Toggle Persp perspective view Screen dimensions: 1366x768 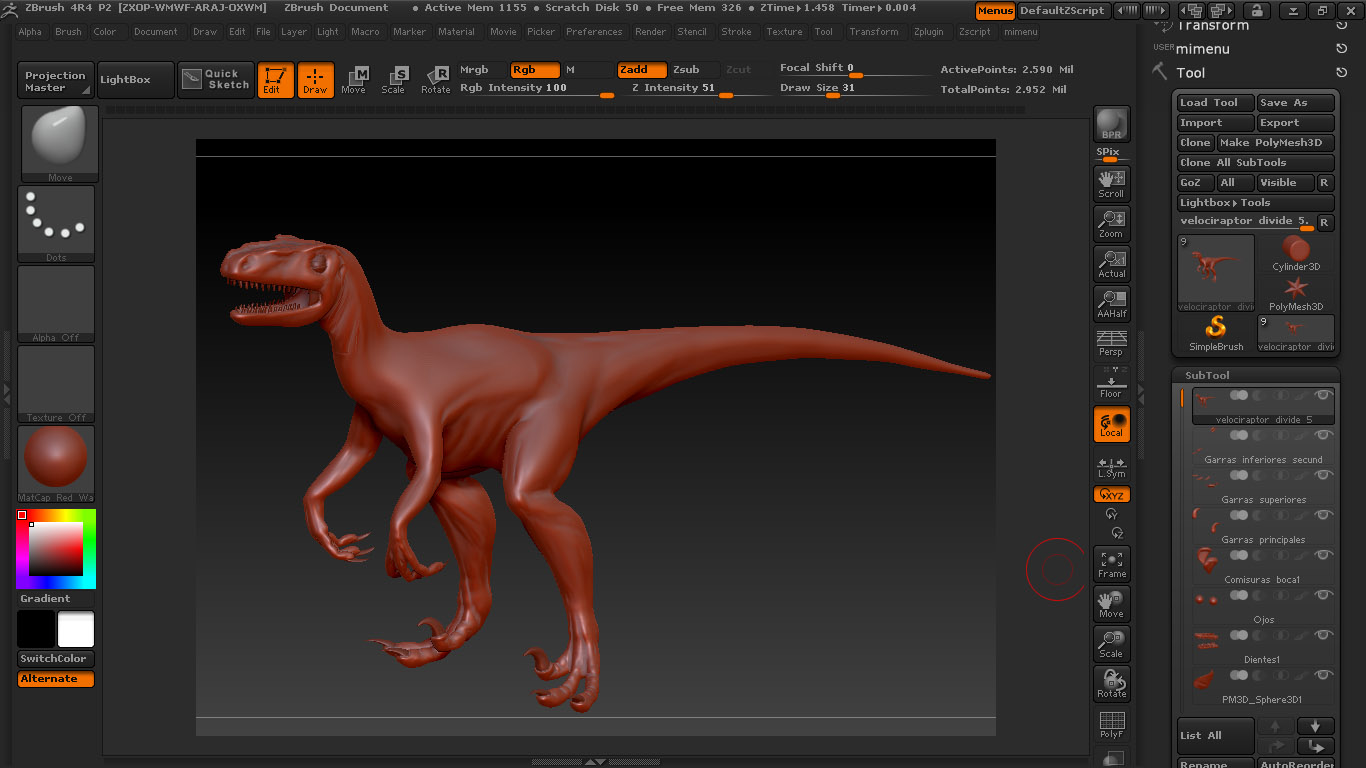click(x=1111, y=343)
